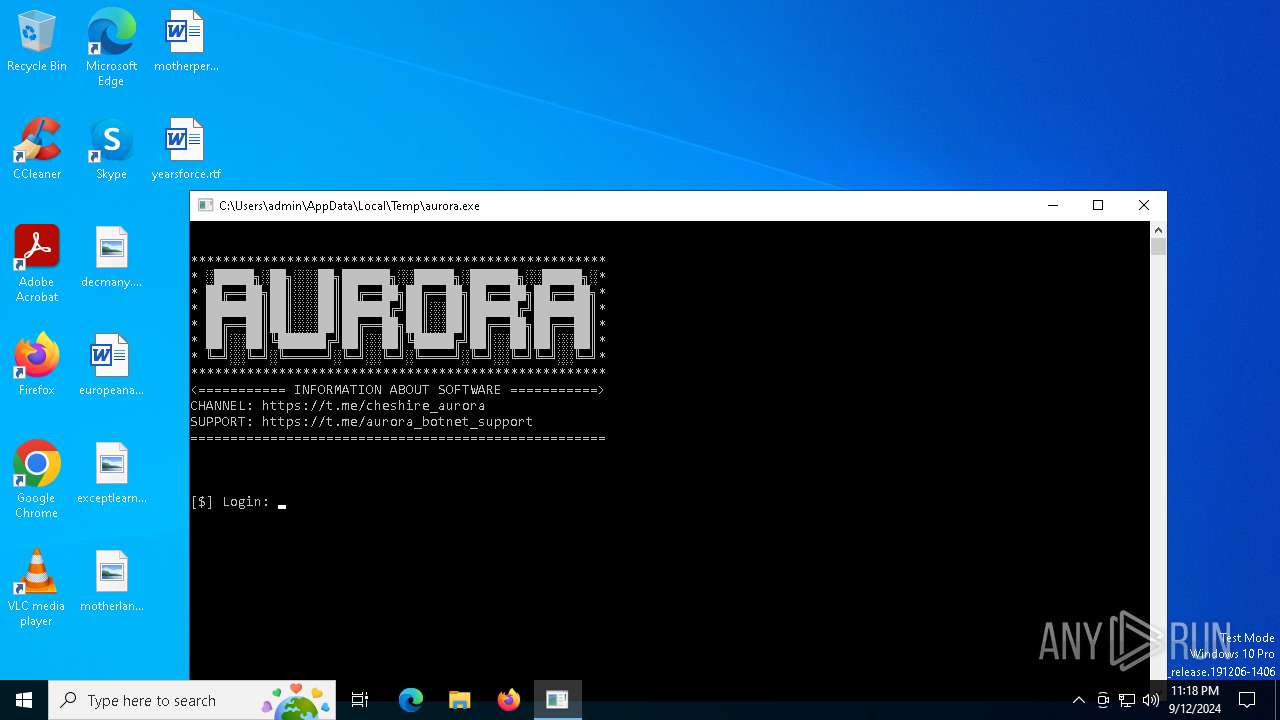
Task: Select yearsforce.rtf document on desktop
Action: [185, 150]
